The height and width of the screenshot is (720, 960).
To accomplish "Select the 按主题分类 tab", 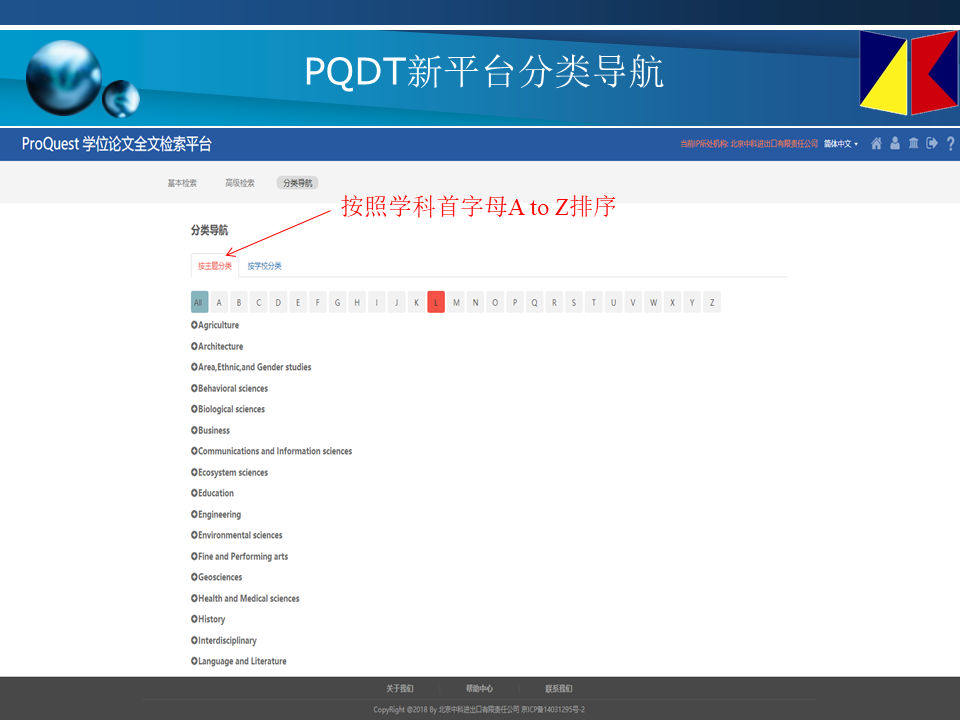I will (x=215, y=266).
